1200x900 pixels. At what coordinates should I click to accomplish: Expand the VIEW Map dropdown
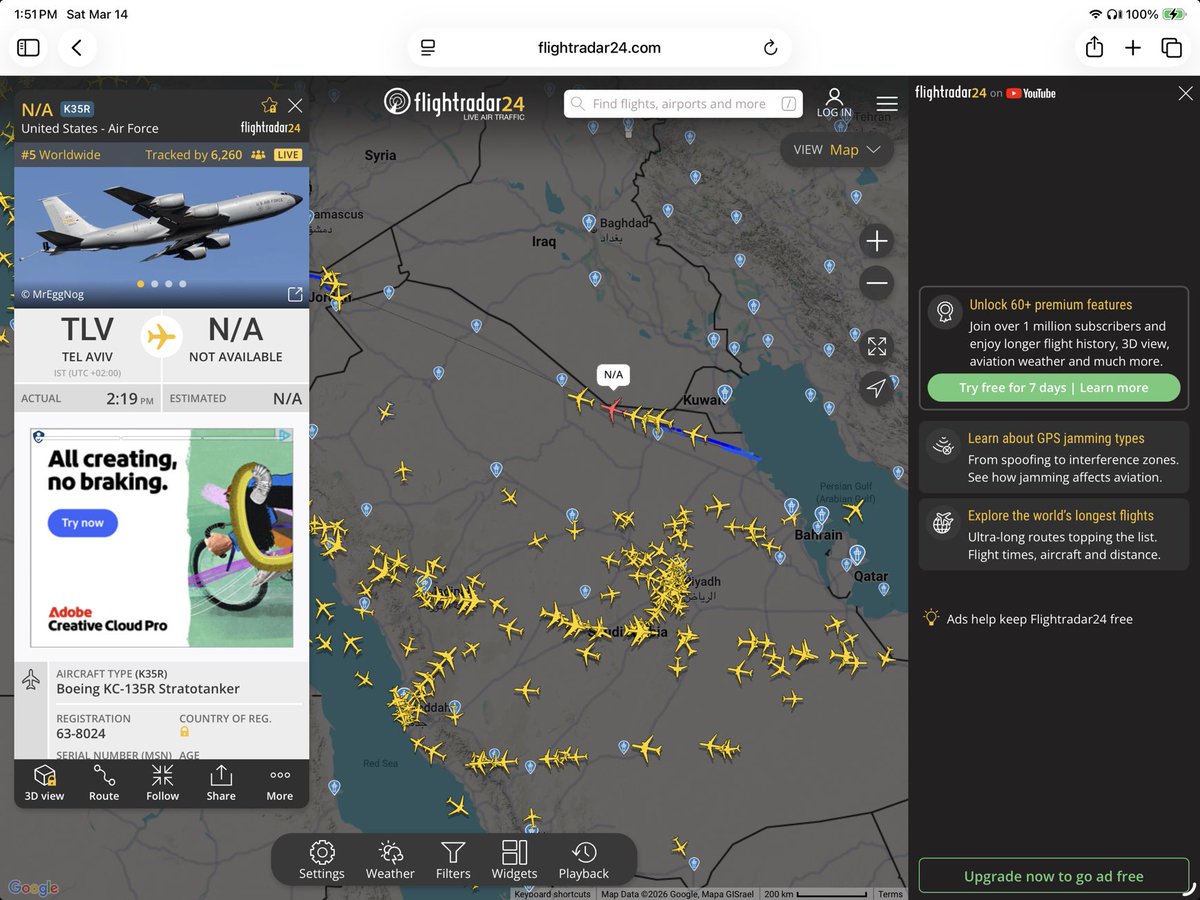837,150
